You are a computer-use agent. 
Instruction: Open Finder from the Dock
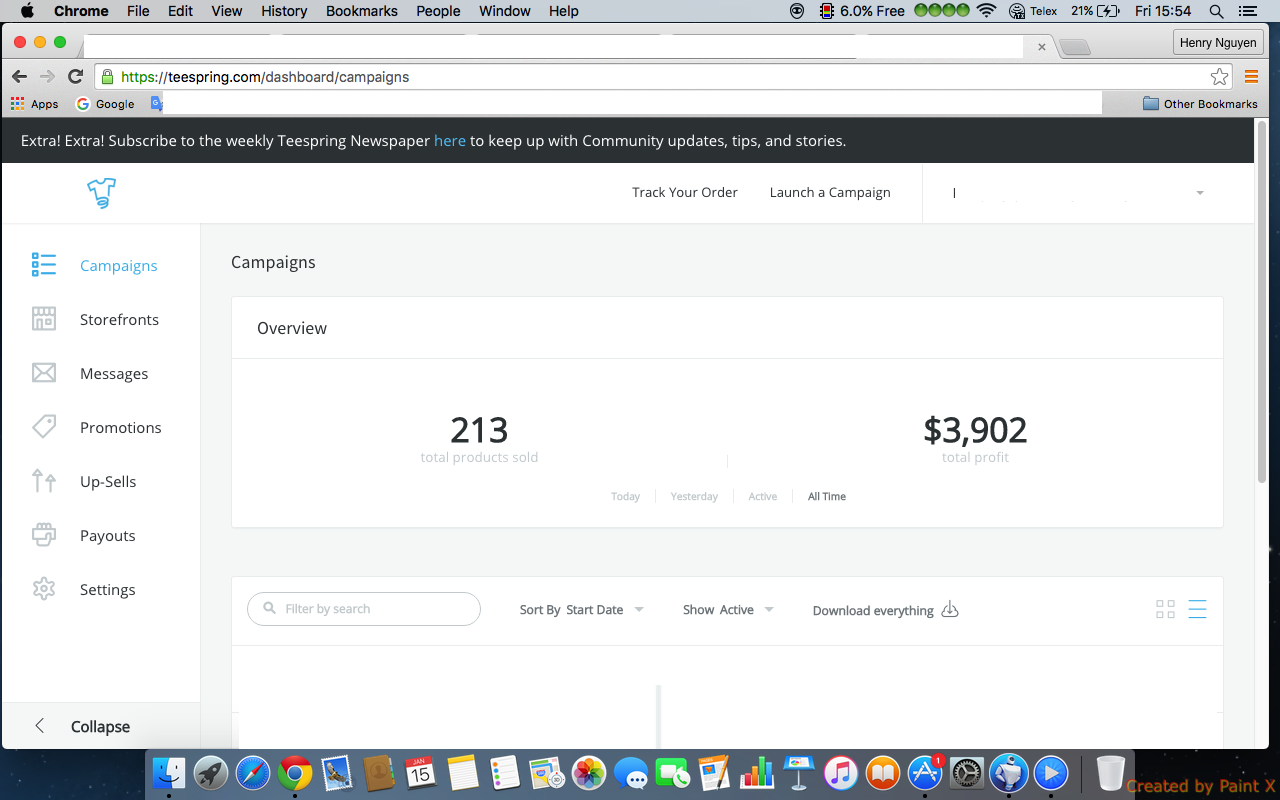point(169,773)
